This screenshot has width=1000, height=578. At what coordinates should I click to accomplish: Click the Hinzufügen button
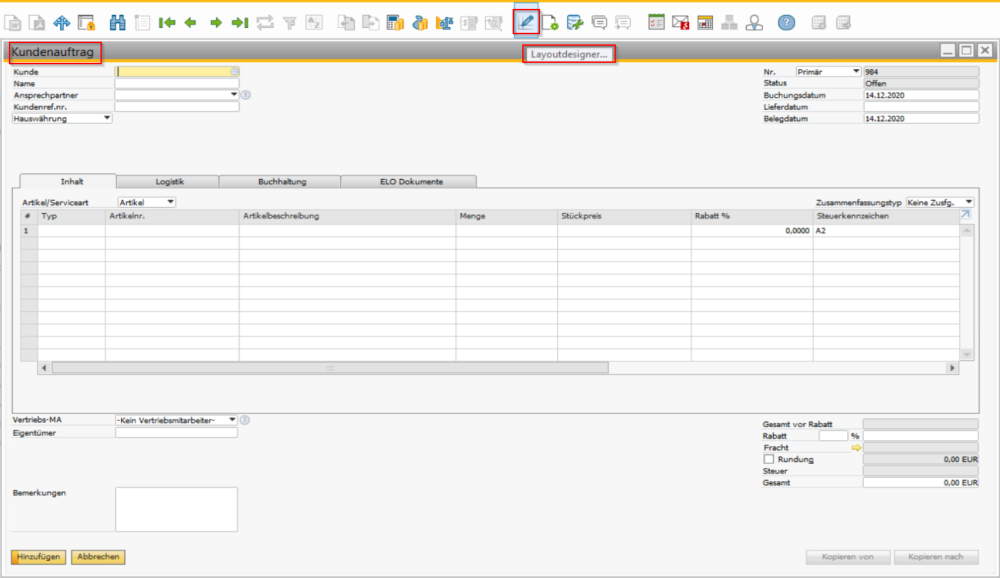[x=38, y=557]
